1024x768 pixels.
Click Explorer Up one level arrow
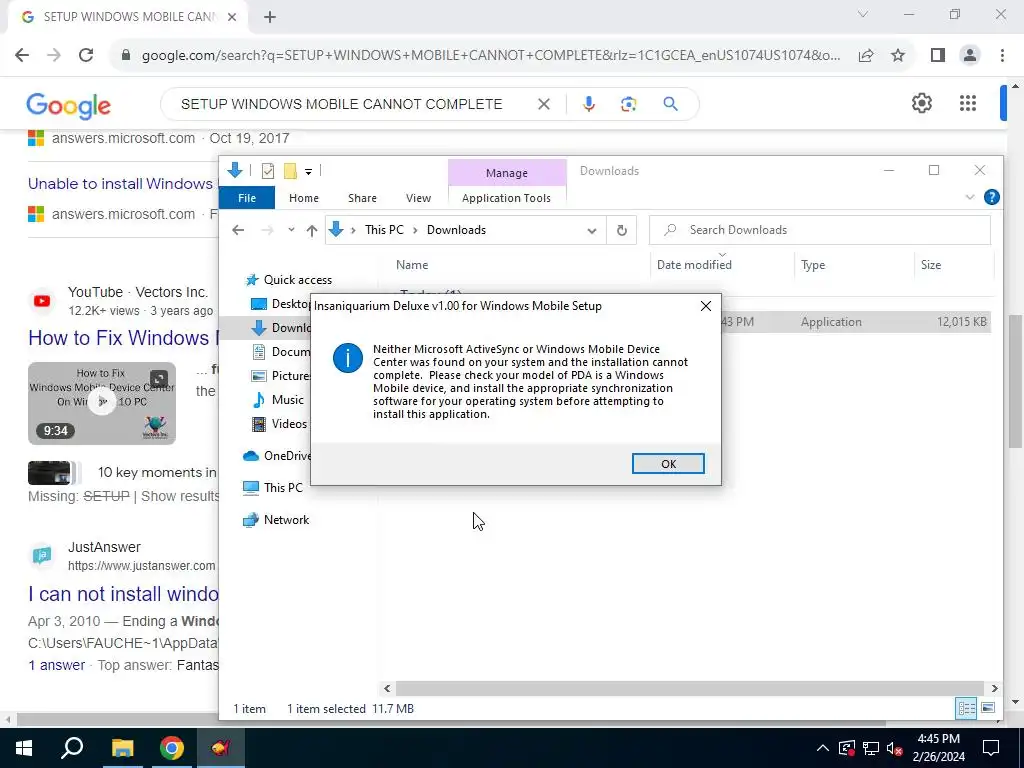click(312, 230)
